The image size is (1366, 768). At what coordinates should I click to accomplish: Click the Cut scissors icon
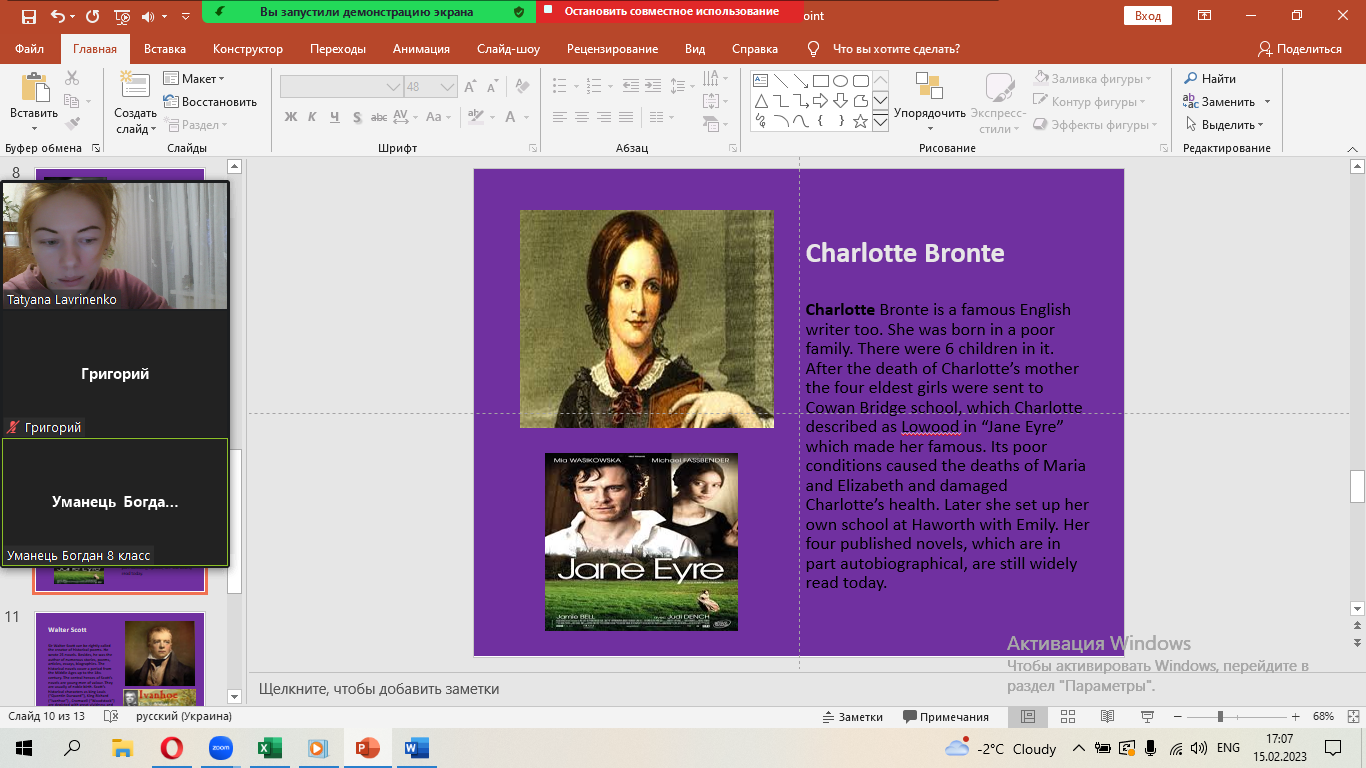click(72, 79)
